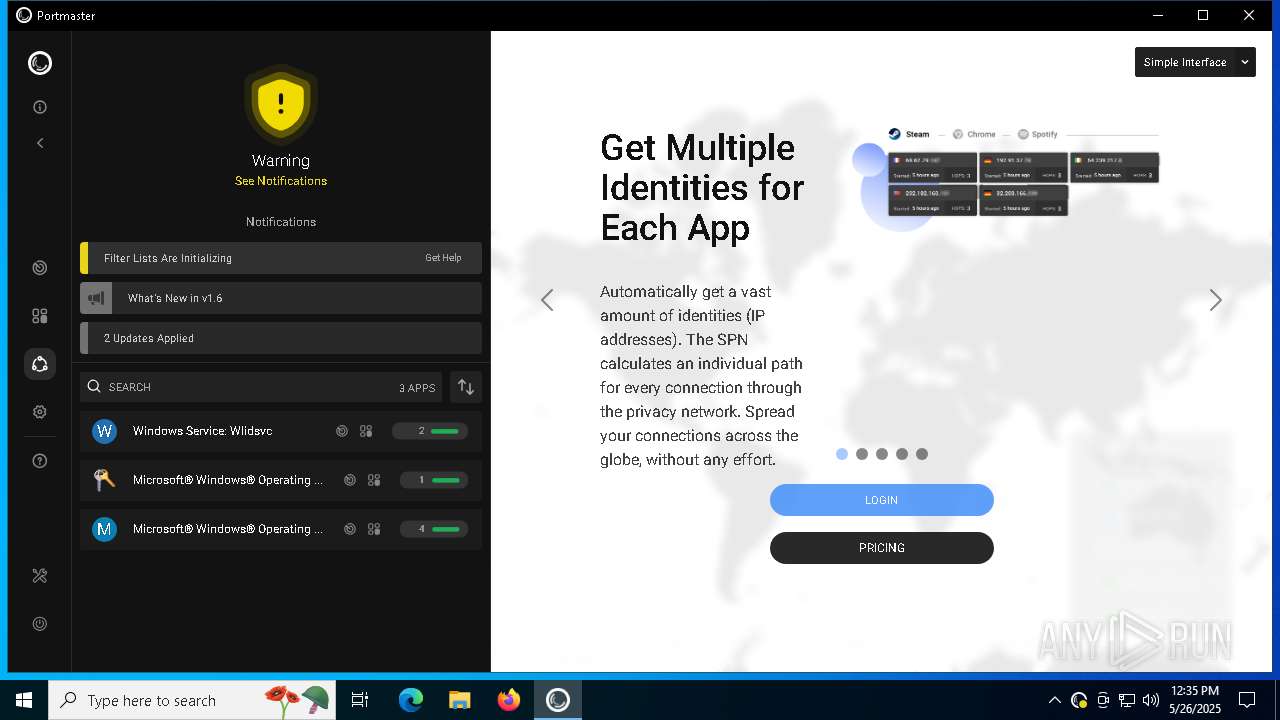Click grid settings icon on Wlidsvc row

(366, 431)
